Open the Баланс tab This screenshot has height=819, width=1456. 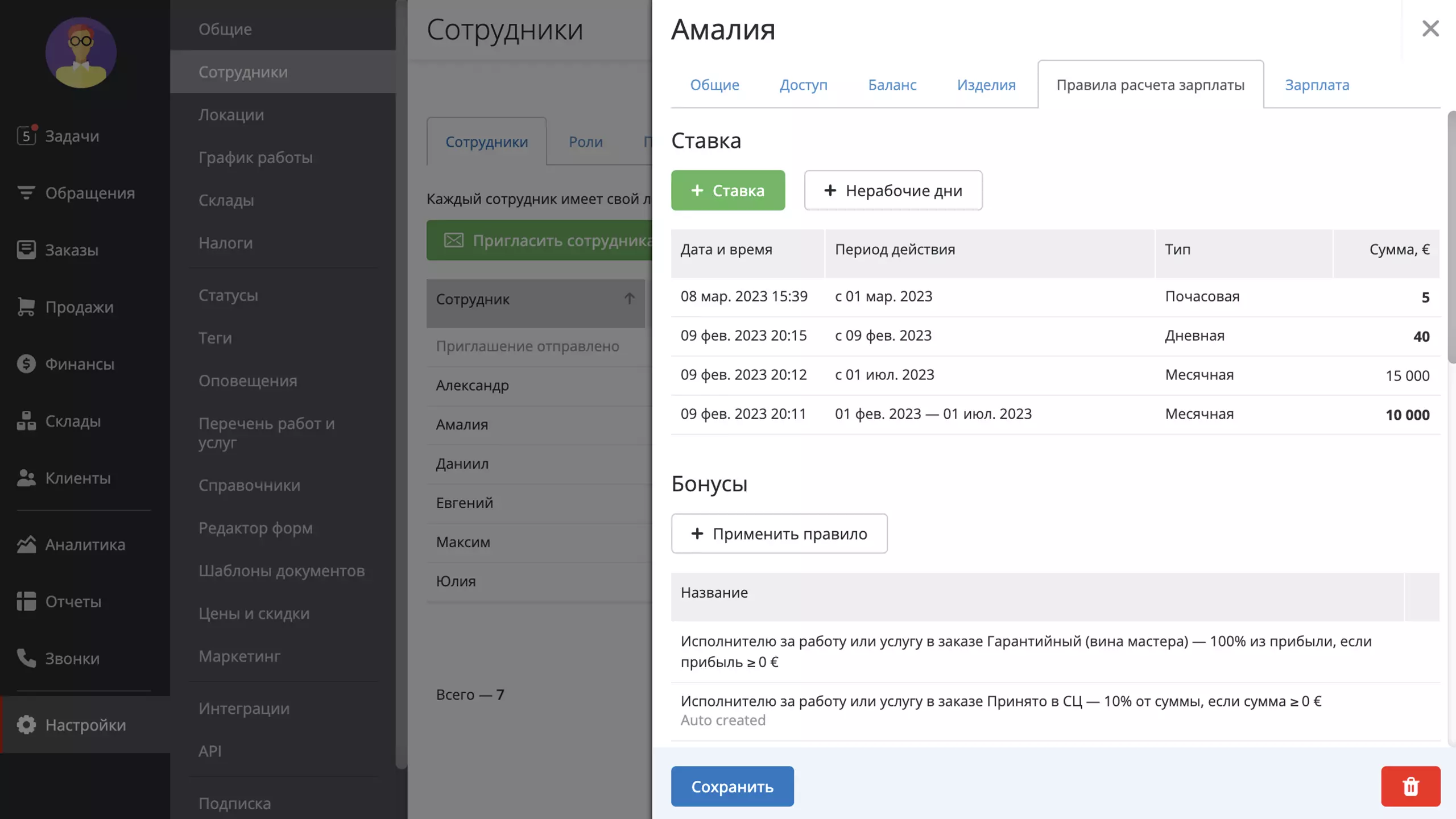click(x=892, y=85)
